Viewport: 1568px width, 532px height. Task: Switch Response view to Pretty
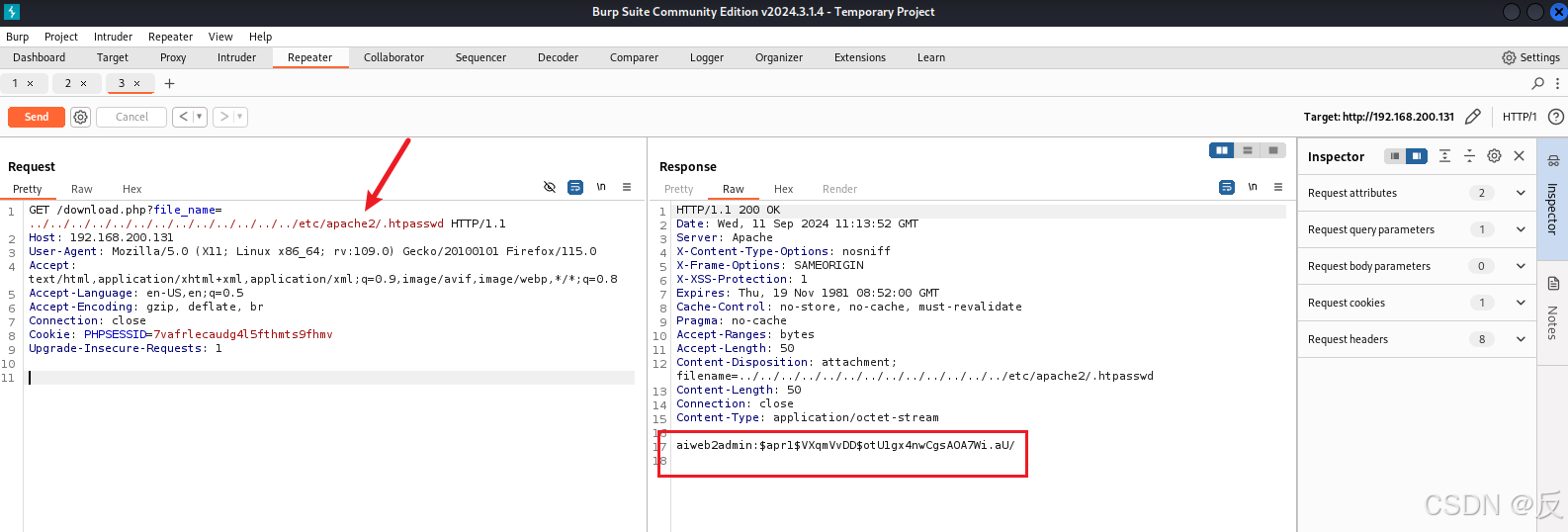(679, 189)
